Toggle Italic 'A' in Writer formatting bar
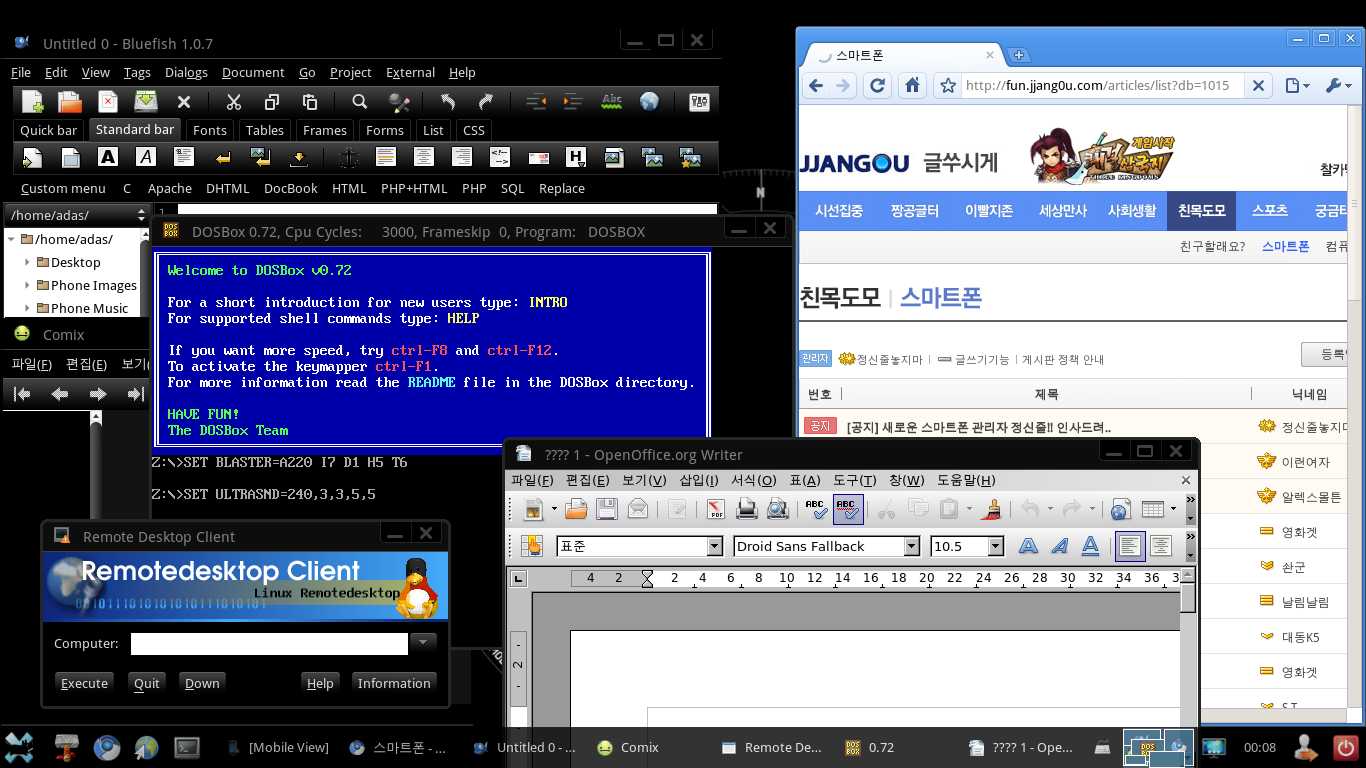This screenshot has width=1366, height=768. (1059, 546)
